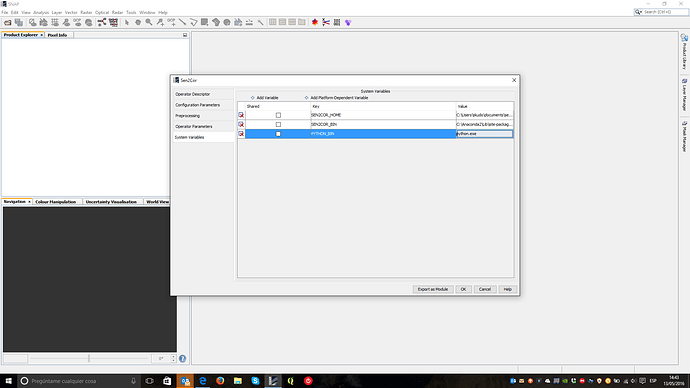Open Mask Manager side panel

(x=684, y=137)
